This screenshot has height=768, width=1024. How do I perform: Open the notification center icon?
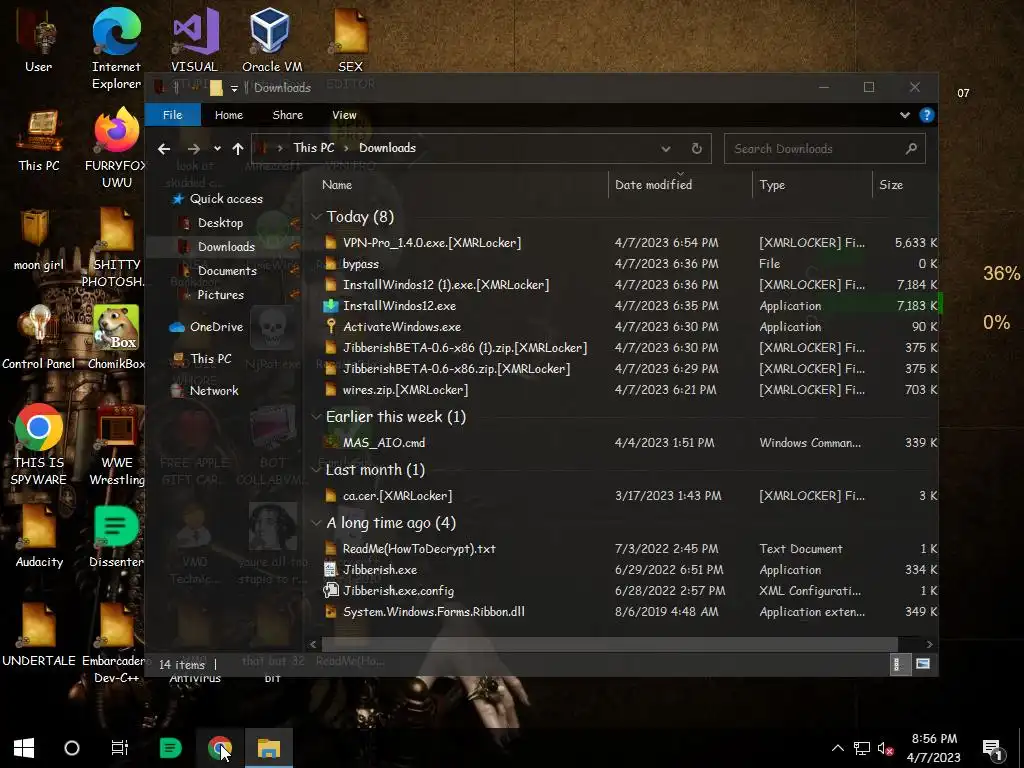(x=992, y=749)
